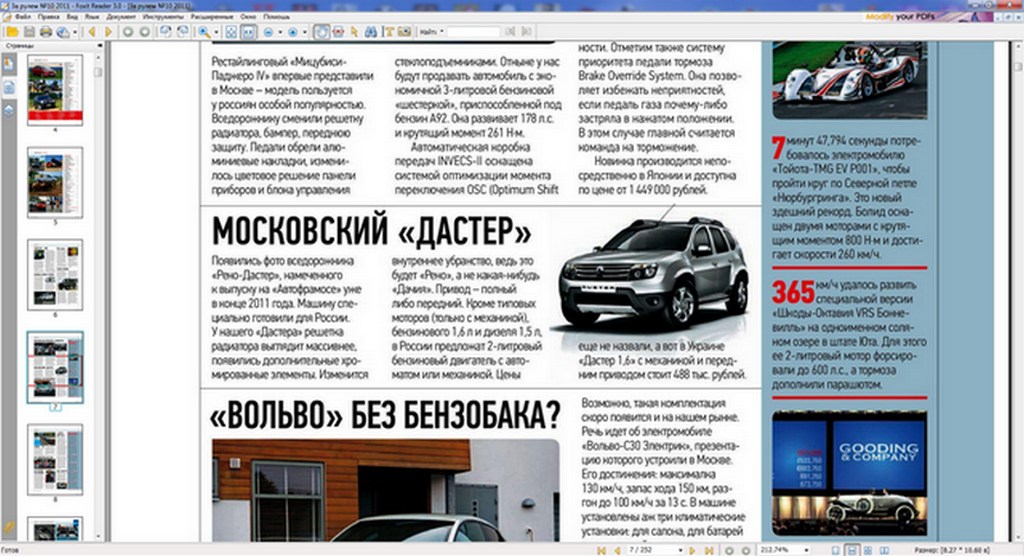Switch to Facing pages layout
The width and height of the screenshot is (1024, 556).
tap(884, 550)
